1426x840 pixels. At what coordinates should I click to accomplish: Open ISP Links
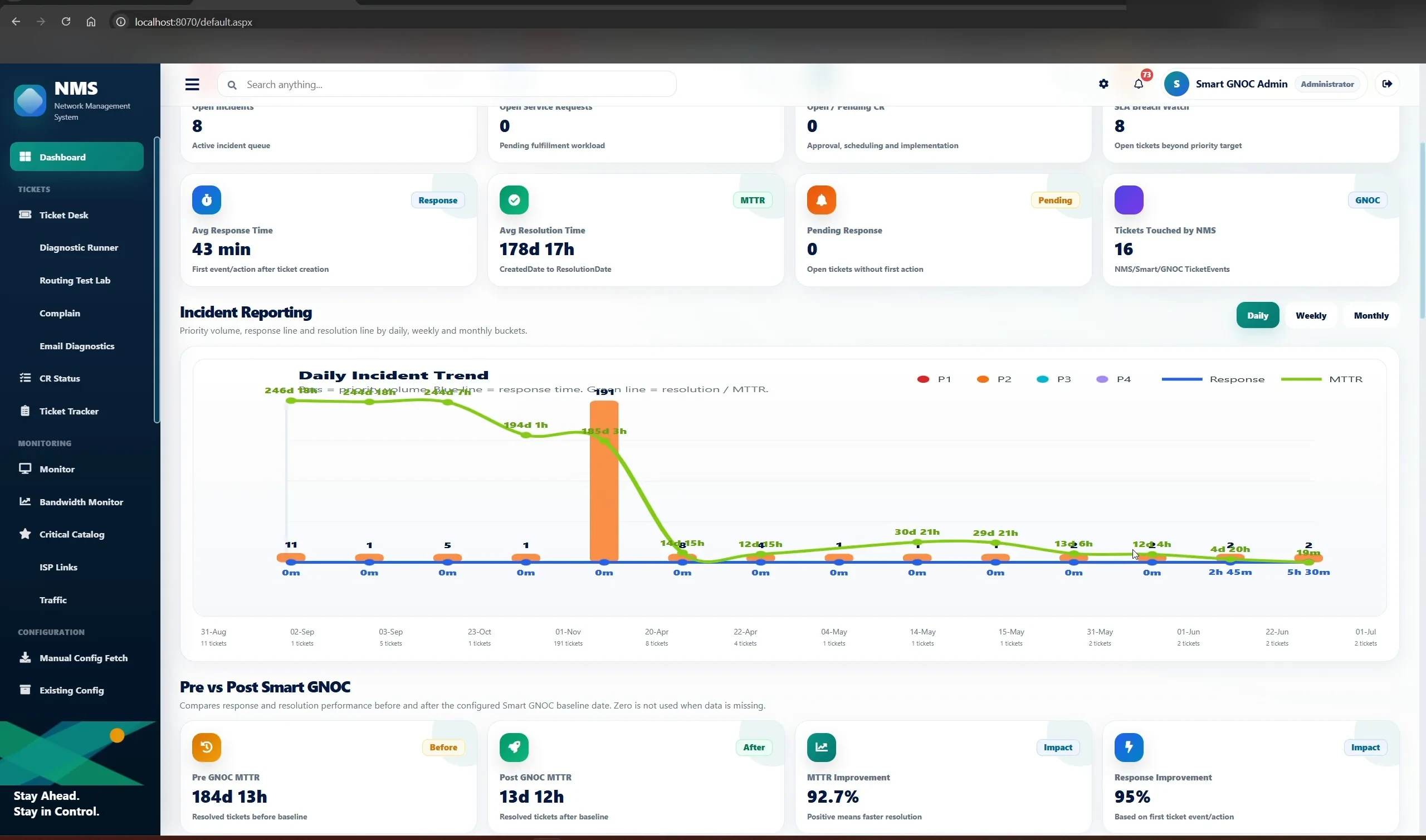point(58,566)
